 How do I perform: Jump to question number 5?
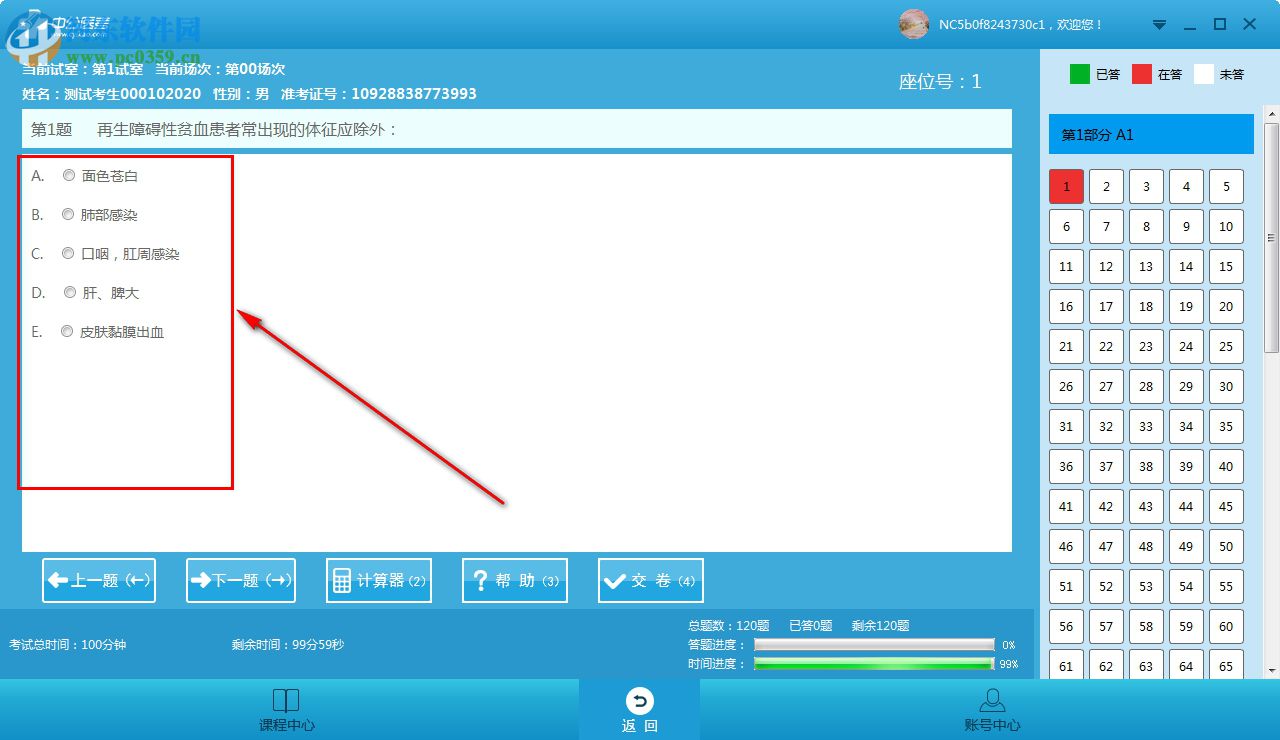tap(1226, 186)
